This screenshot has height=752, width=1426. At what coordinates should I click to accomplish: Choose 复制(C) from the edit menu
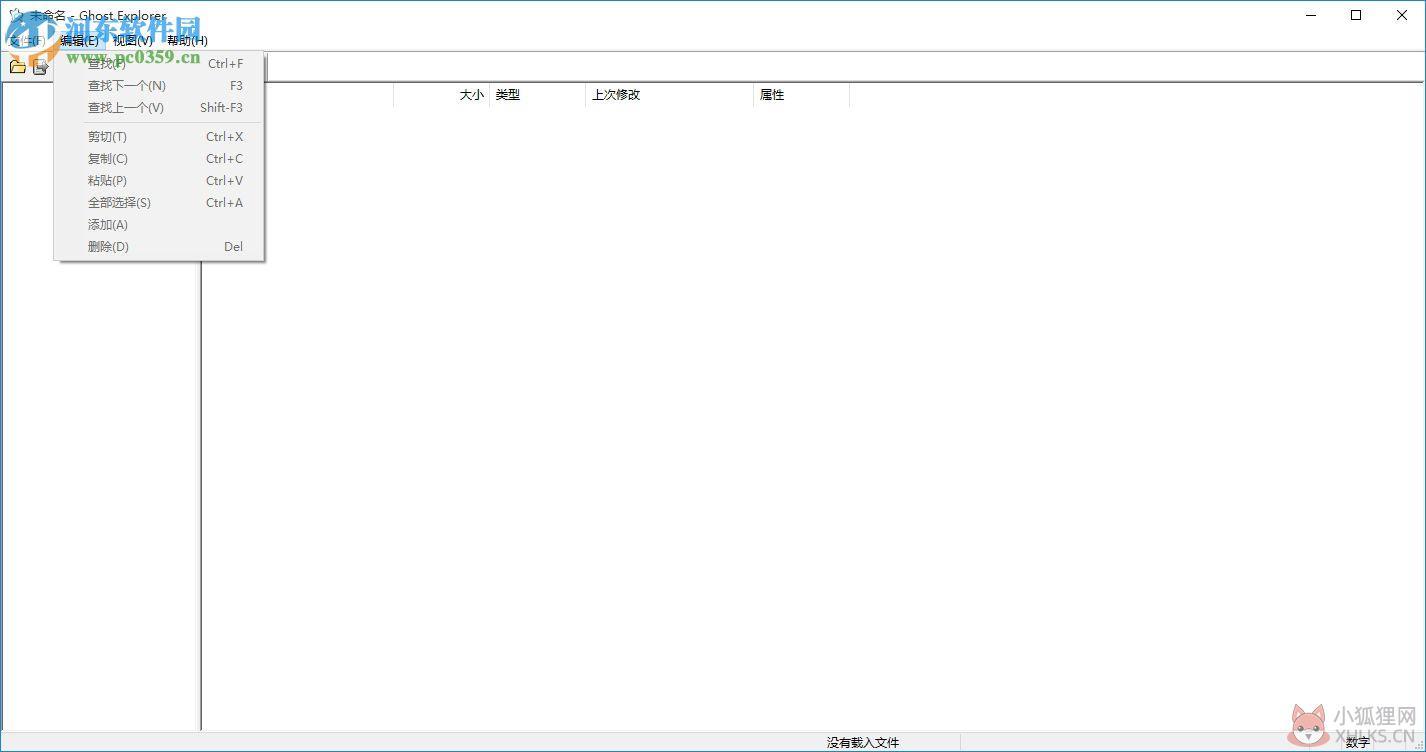[159, 159]
